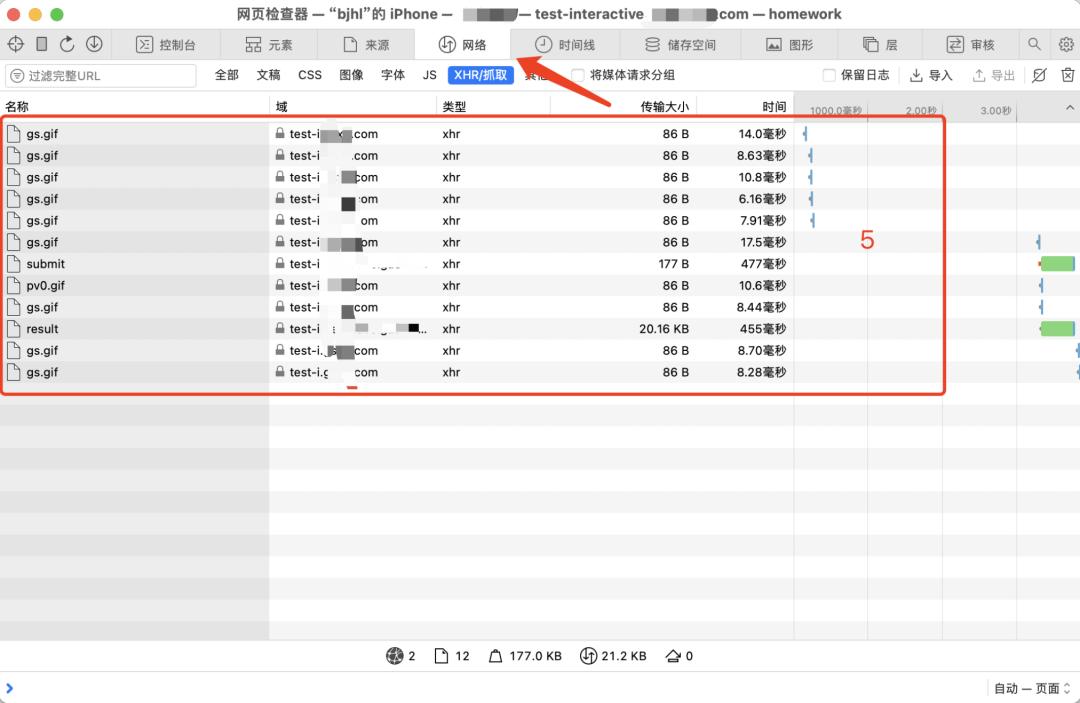Open the Layers panel 层

(x=880, y=44)
